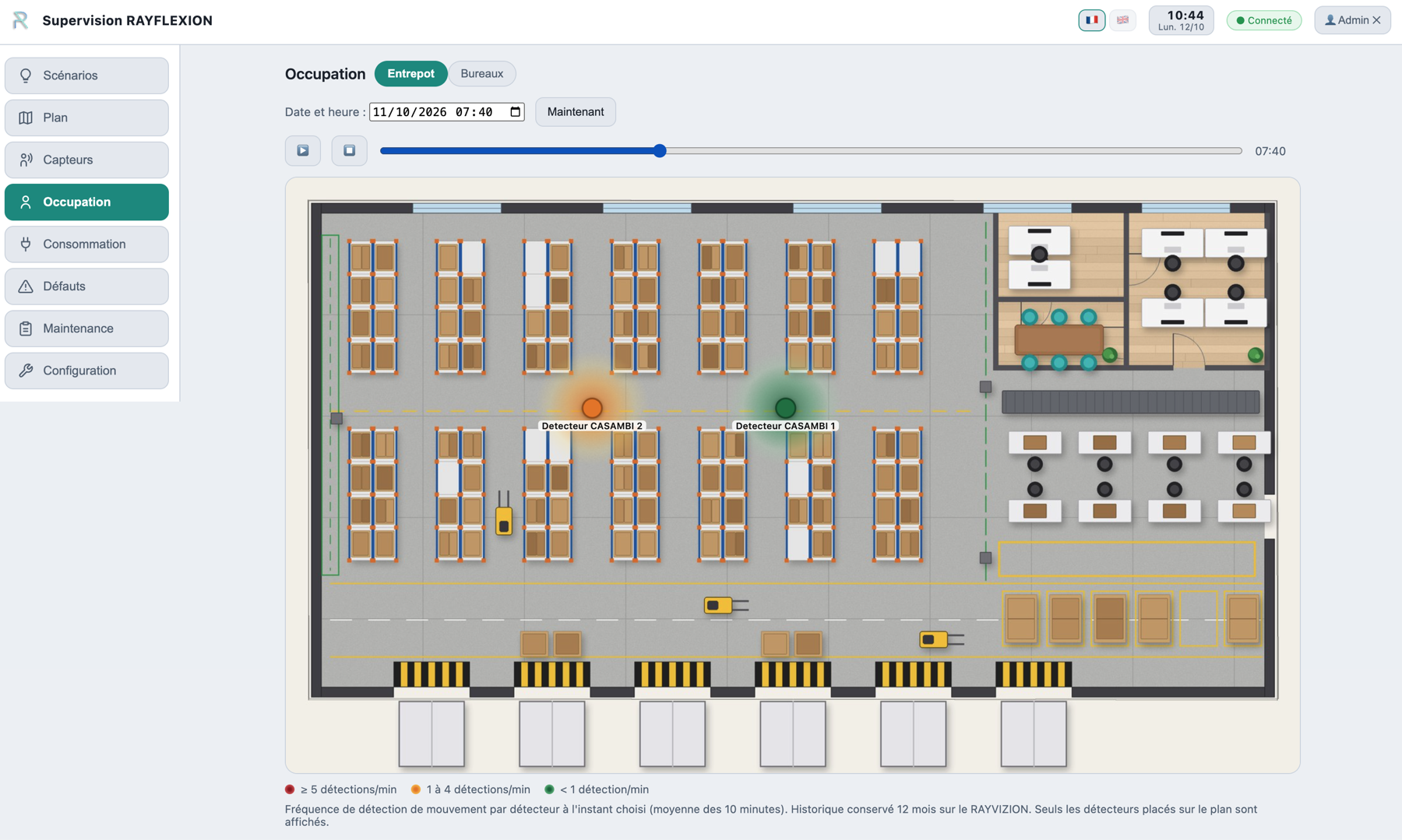
Task: Click the date and time input field
Action: (446, 112)
